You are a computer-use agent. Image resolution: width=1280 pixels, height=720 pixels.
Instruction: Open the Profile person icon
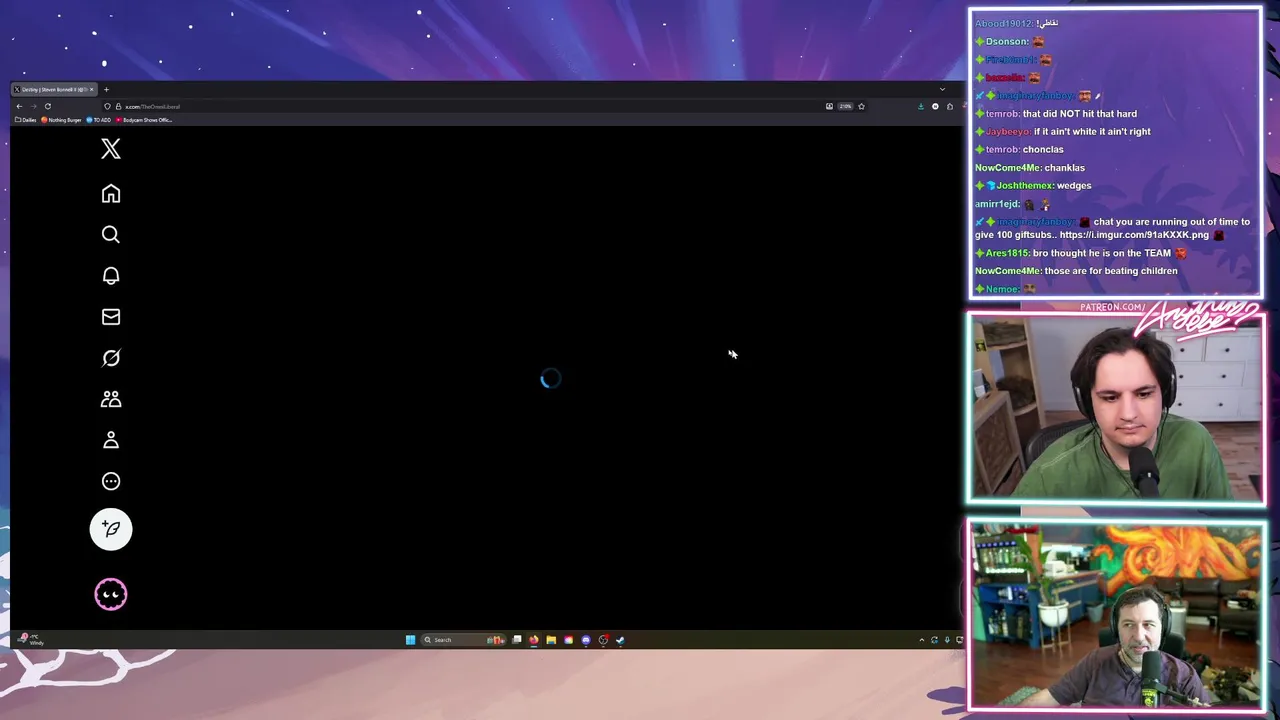(111, 440)
